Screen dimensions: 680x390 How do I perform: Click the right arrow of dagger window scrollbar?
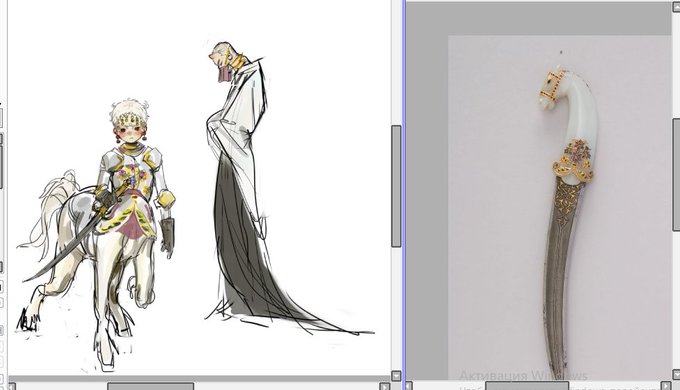coord(667,386)
